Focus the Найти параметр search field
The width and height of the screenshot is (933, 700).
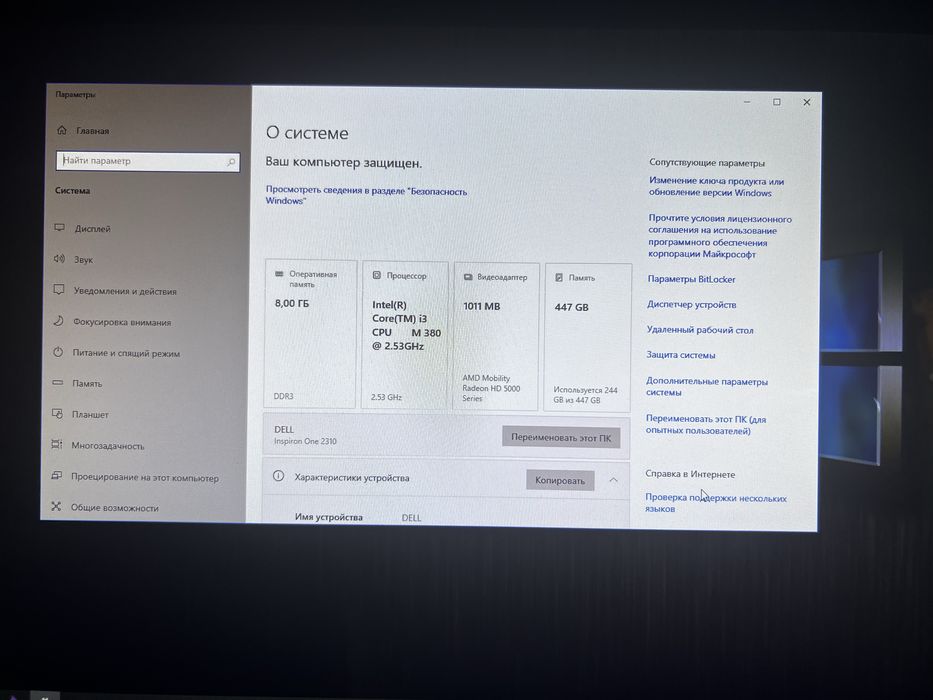click(x=148, y=161)
